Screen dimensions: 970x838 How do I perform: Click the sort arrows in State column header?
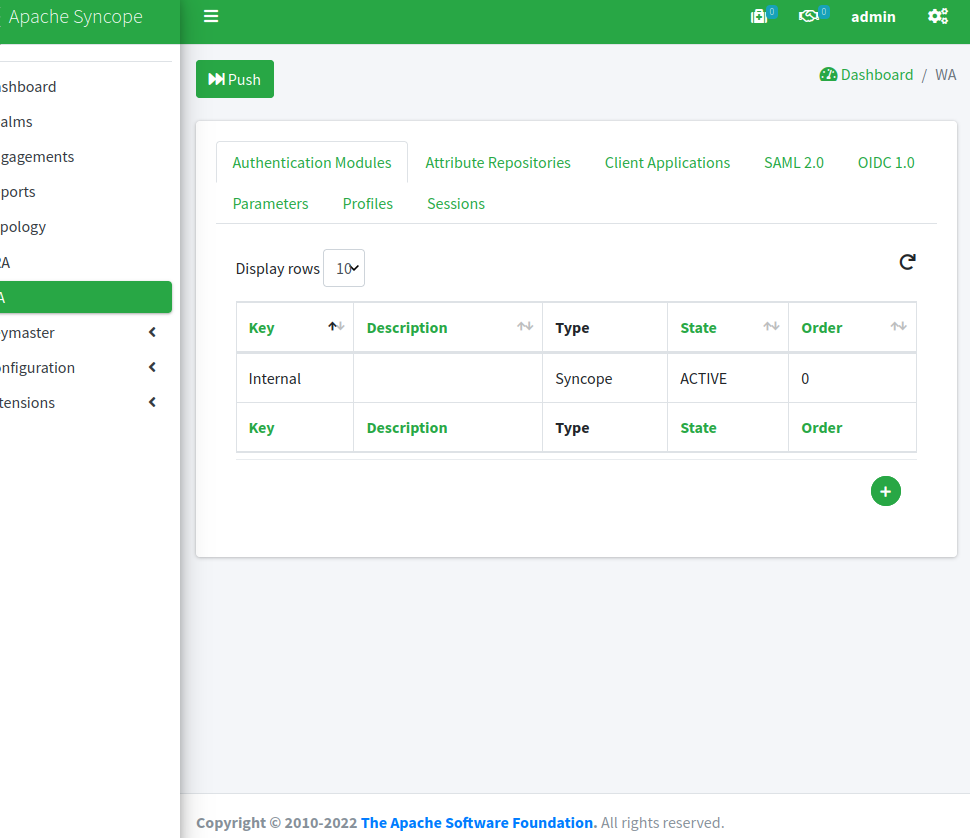pyautogui.click(x=771, y=327)
